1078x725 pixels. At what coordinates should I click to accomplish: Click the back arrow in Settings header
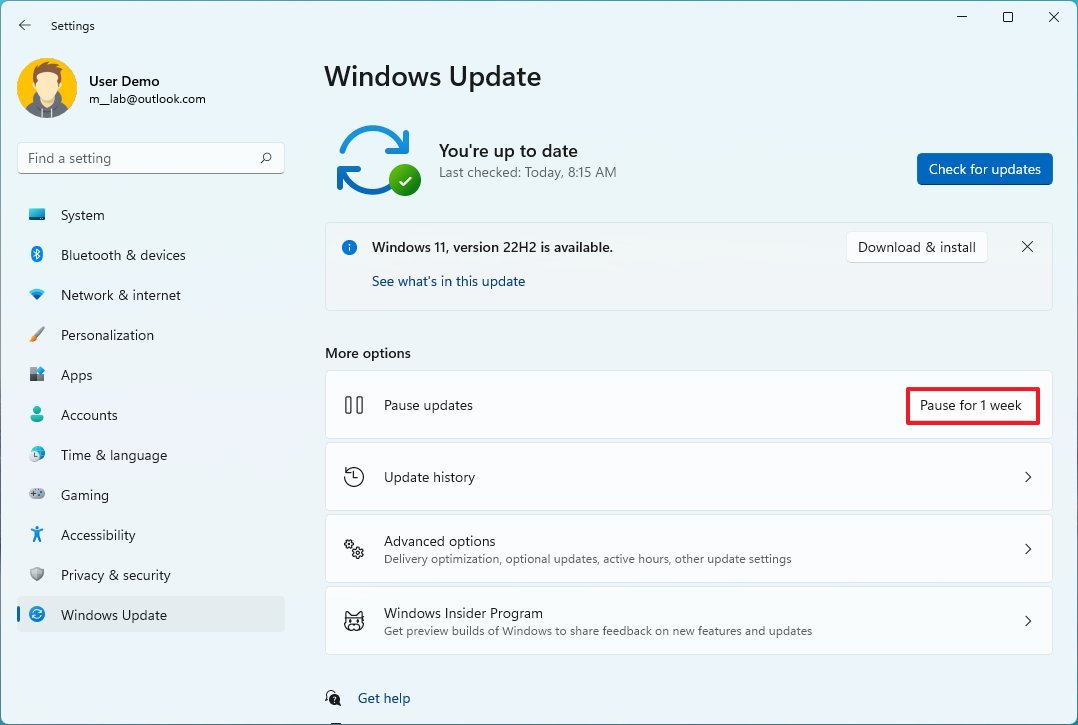[x=25, y=26]
